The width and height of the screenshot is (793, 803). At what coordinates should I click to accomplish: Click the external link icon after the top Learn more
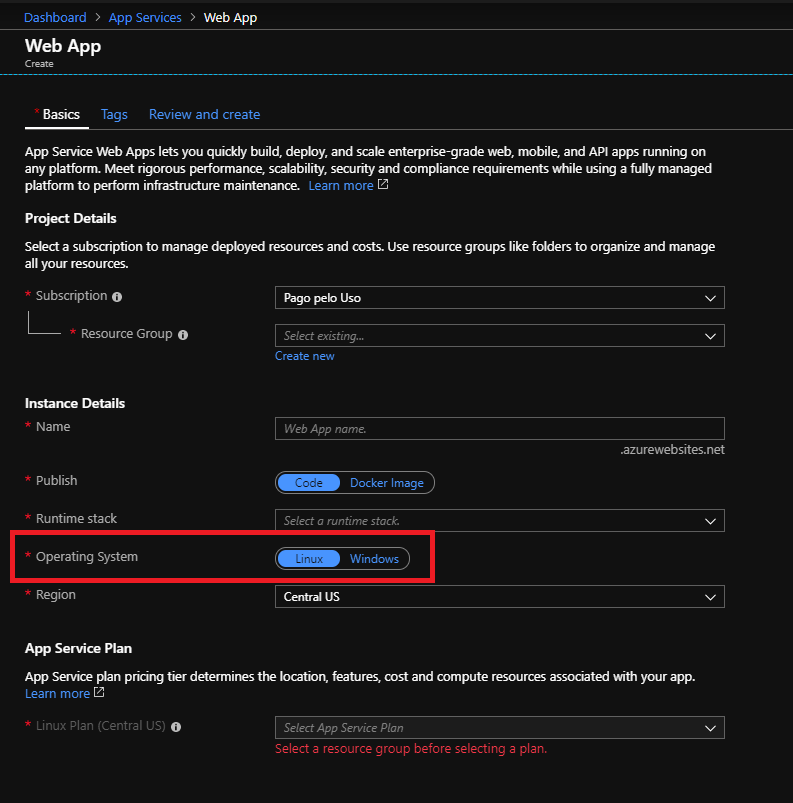[383, 185]
